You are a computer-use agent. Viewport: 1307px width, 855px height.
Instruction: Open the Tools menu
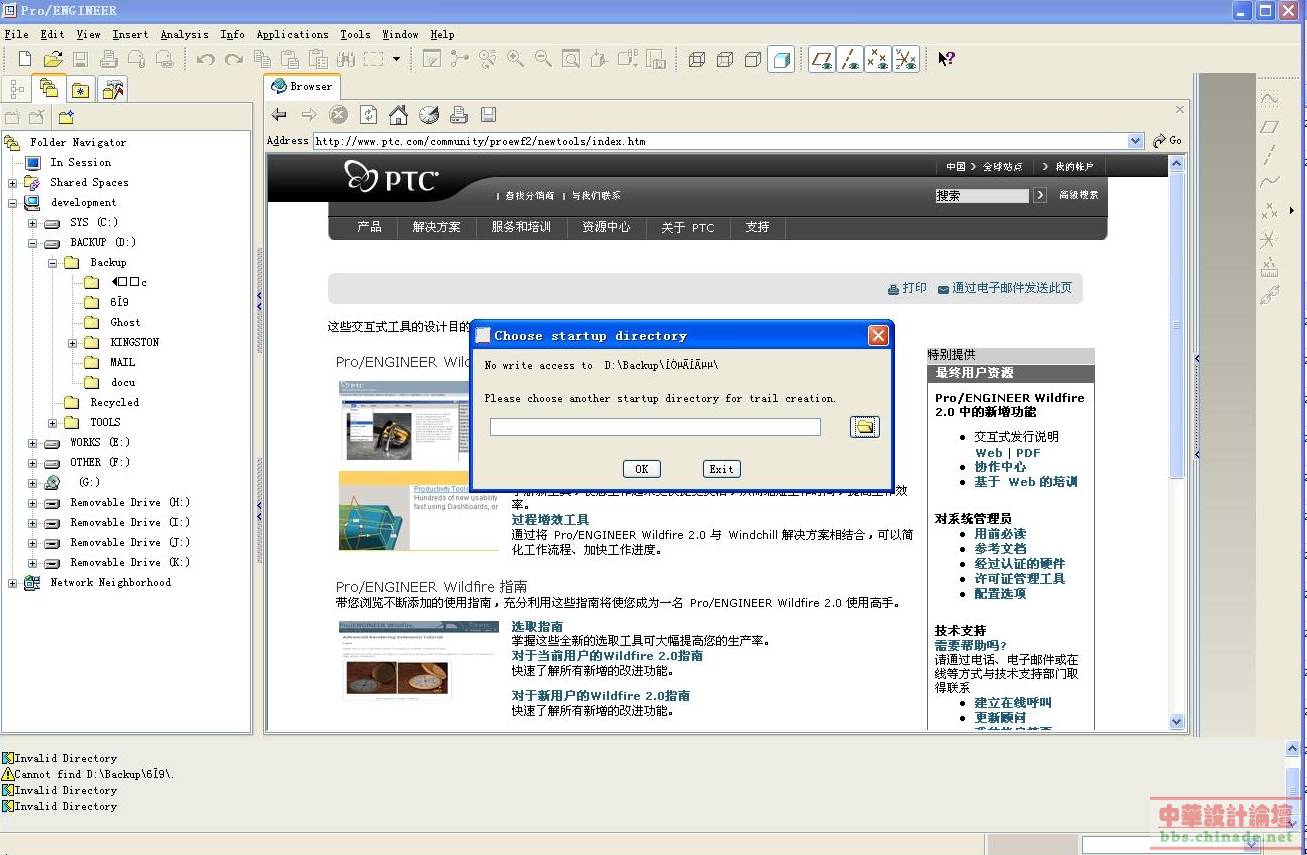point(355,34)
